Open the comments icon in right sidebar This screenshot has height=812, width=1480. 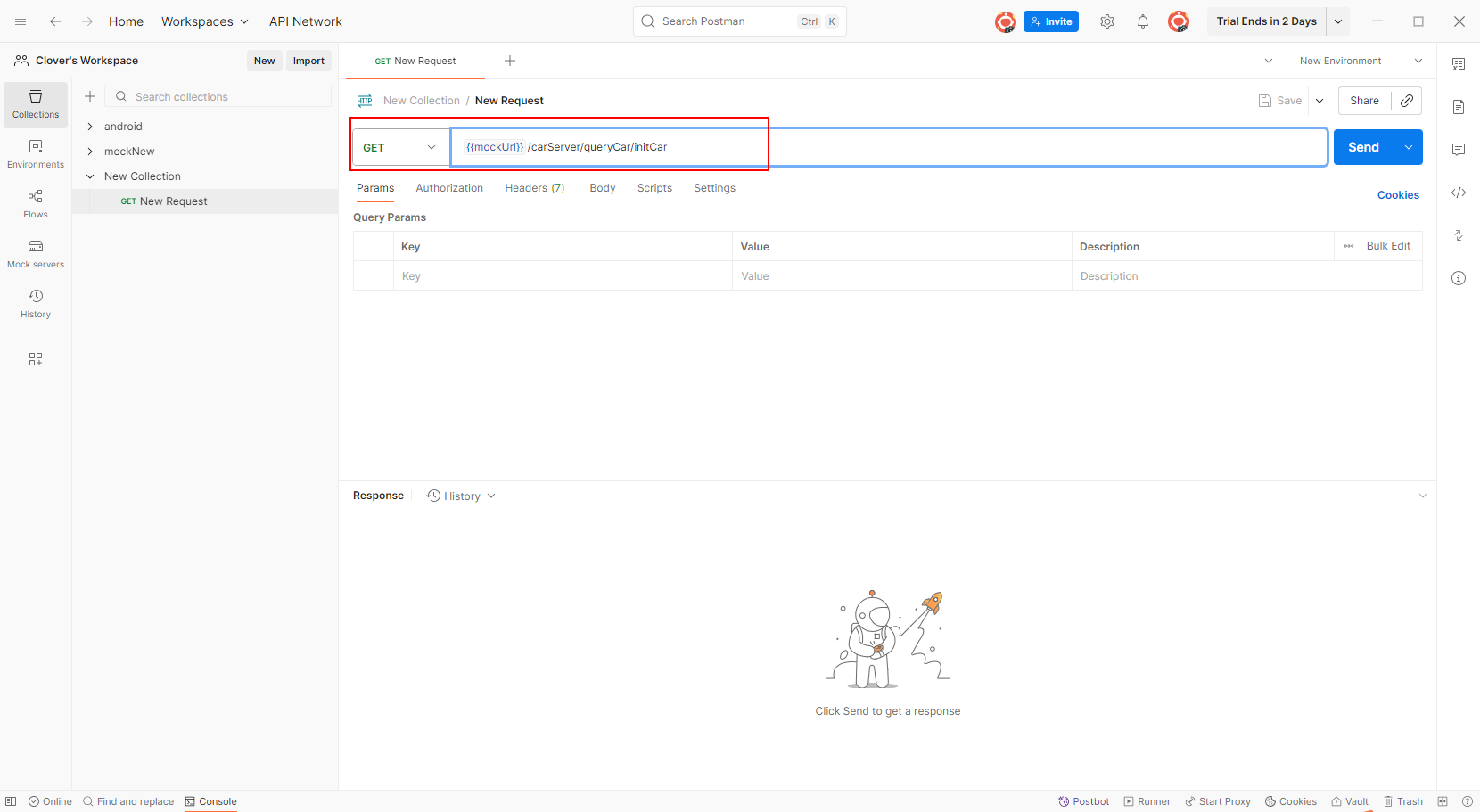pos(1459,150)
